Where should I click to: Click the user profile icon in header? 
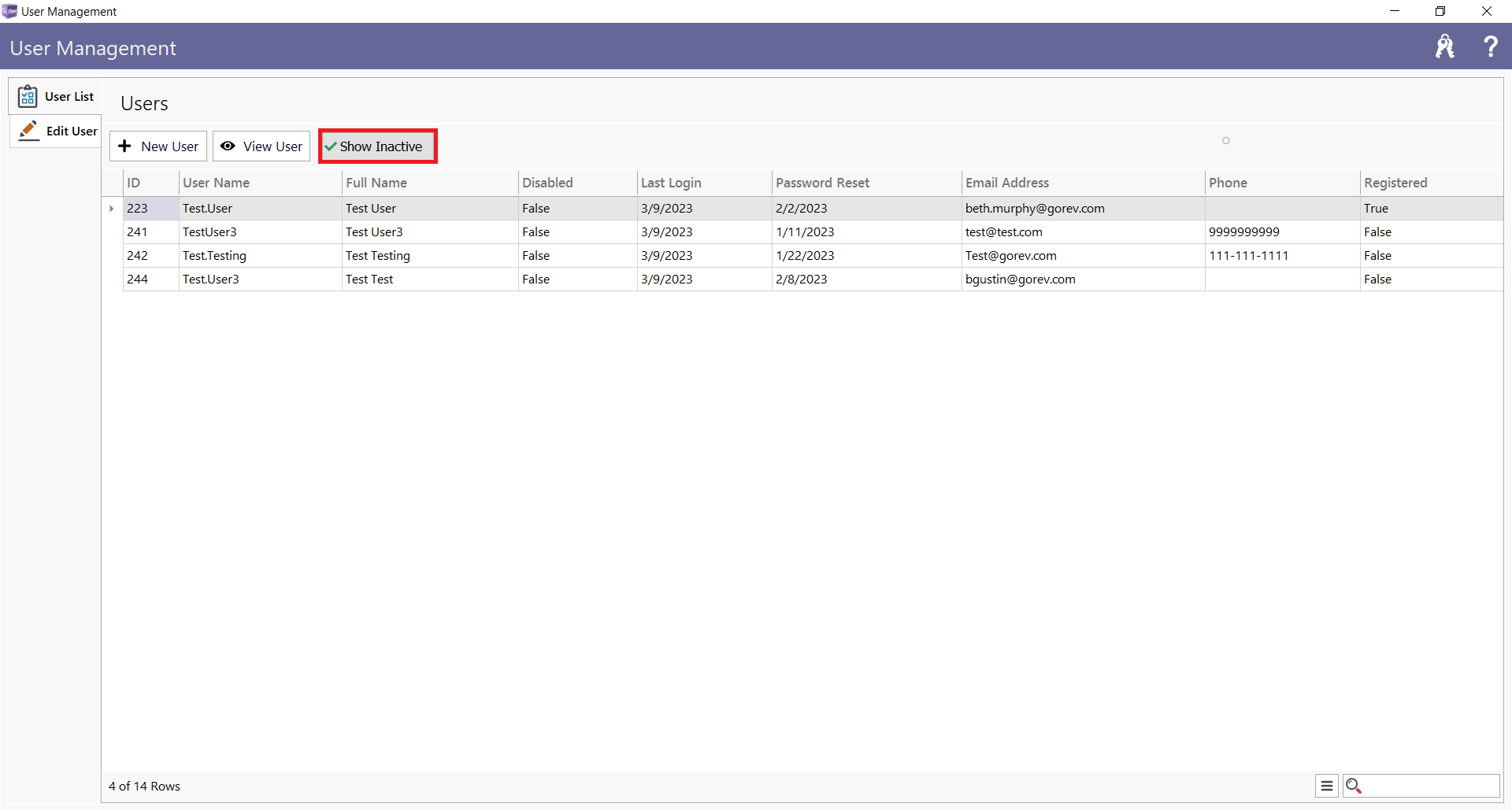[1444, 46]
